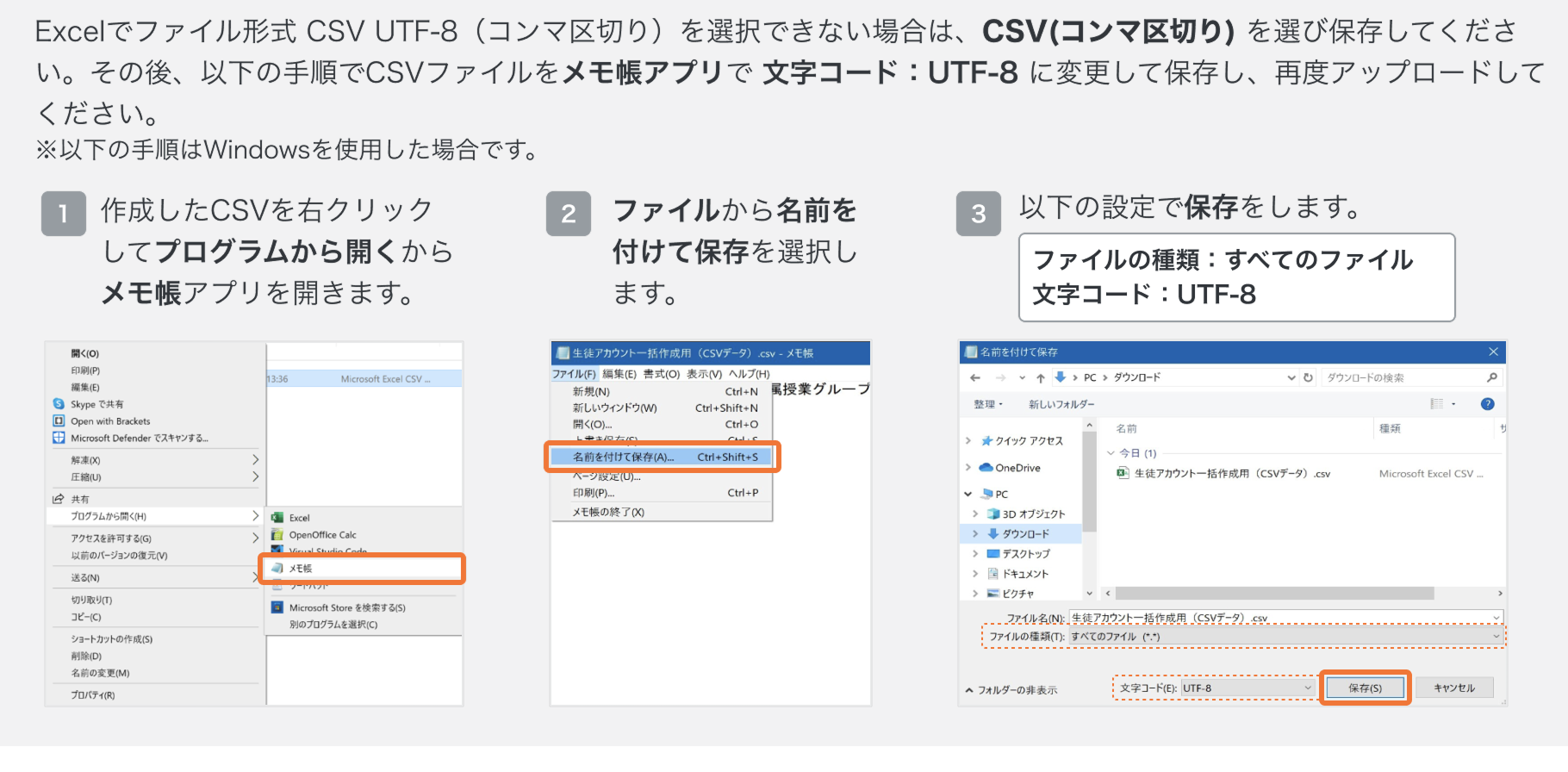Click the refresh icon beside address bar
The image size is (1568, 772).
coord(1308,377)
